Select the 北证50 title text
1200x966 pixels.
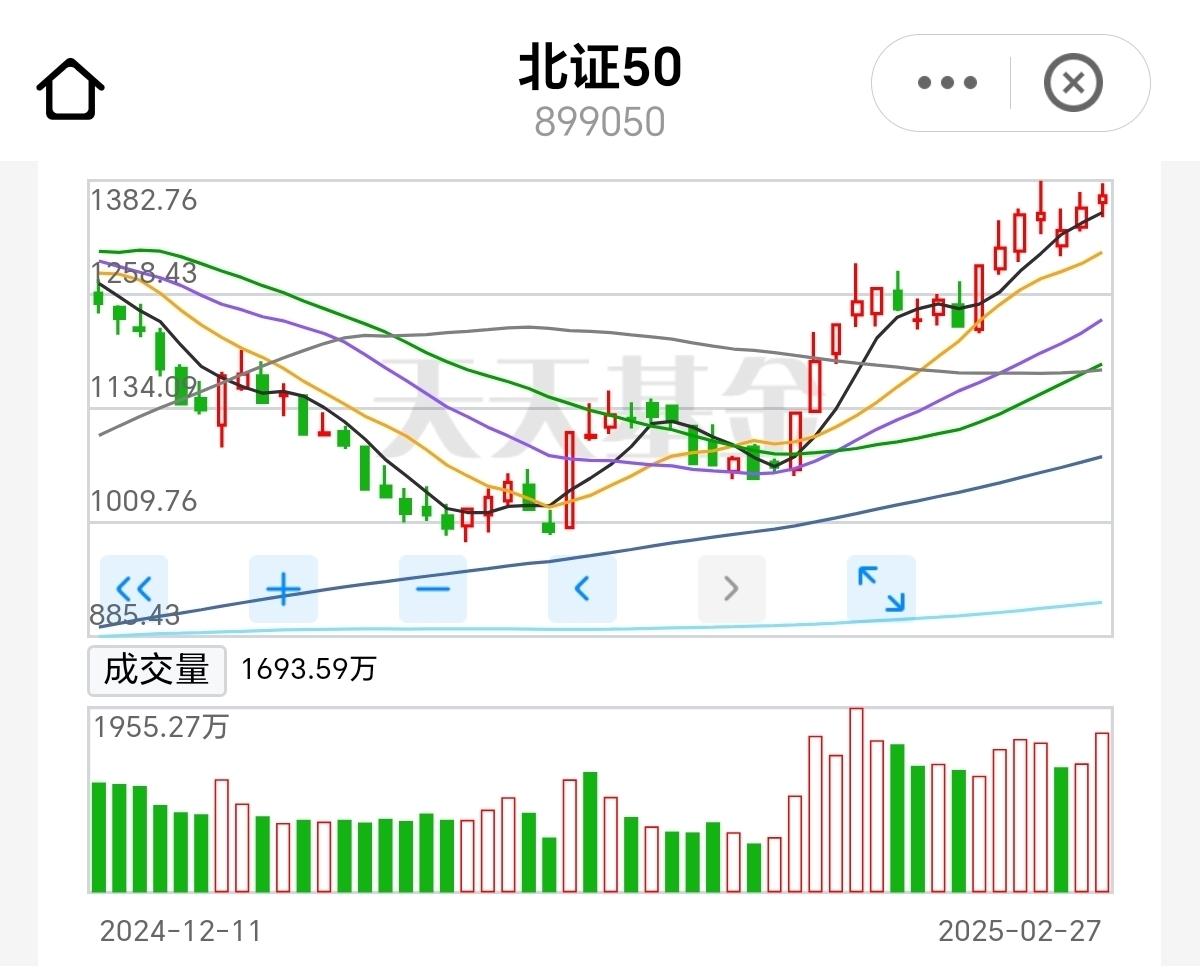coord(600,68)
